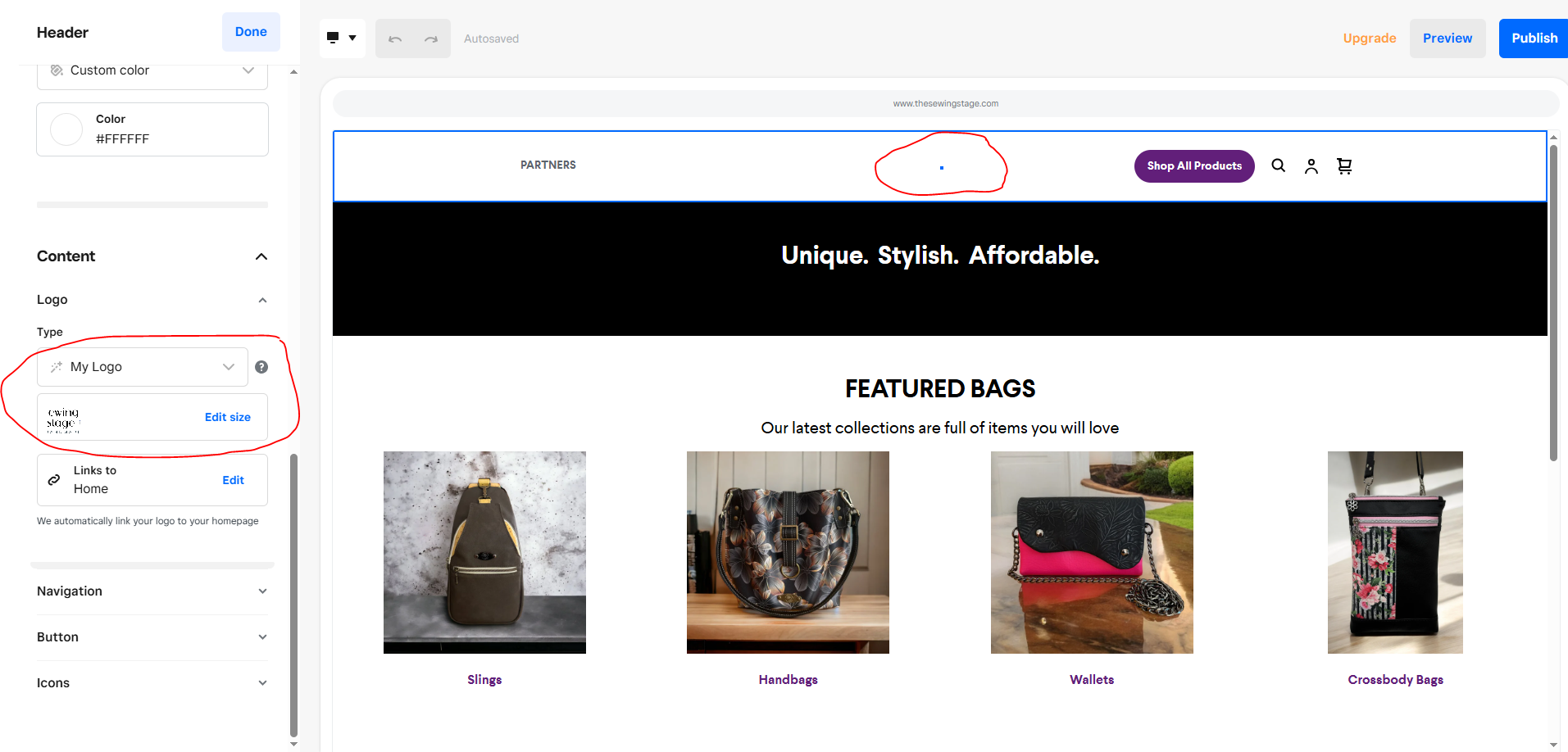Click the Wallets product image
Viewport: 1568px width, 752px height.
tap(1092, 552)
